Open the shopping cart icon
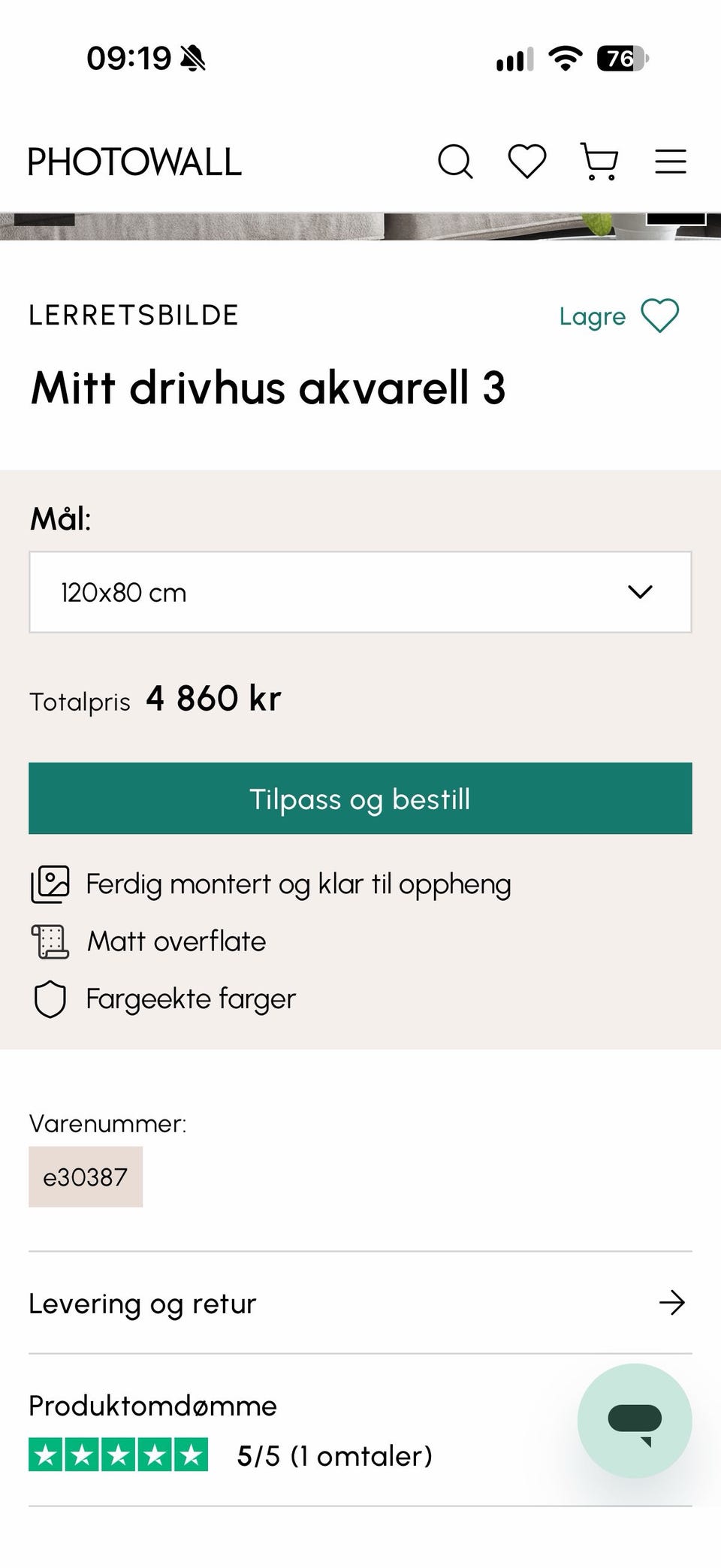The width and height of the screenshot is (721, 1568). pyautogui.click(x=599, y=162)
